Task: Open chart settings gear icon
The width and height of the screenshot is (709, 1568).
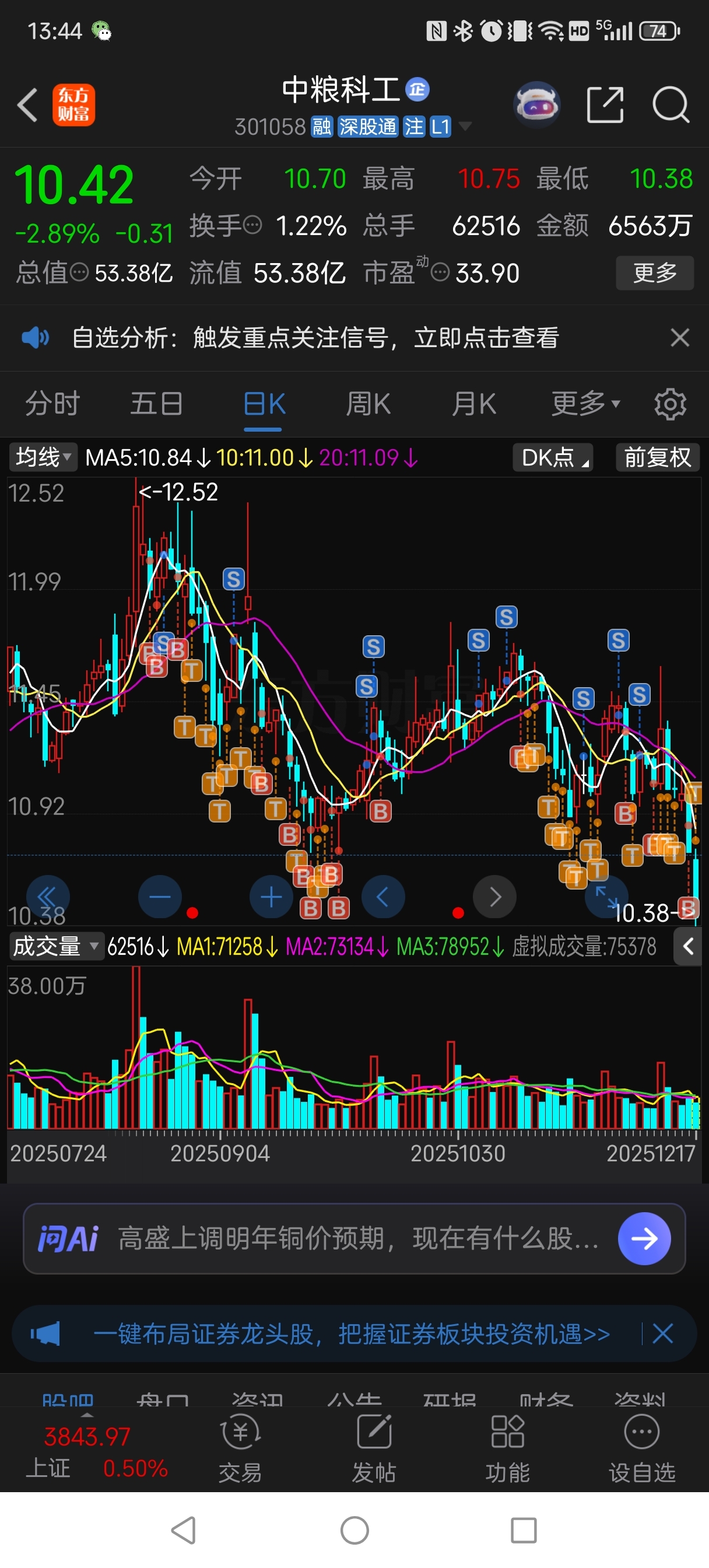Action: 670,404
